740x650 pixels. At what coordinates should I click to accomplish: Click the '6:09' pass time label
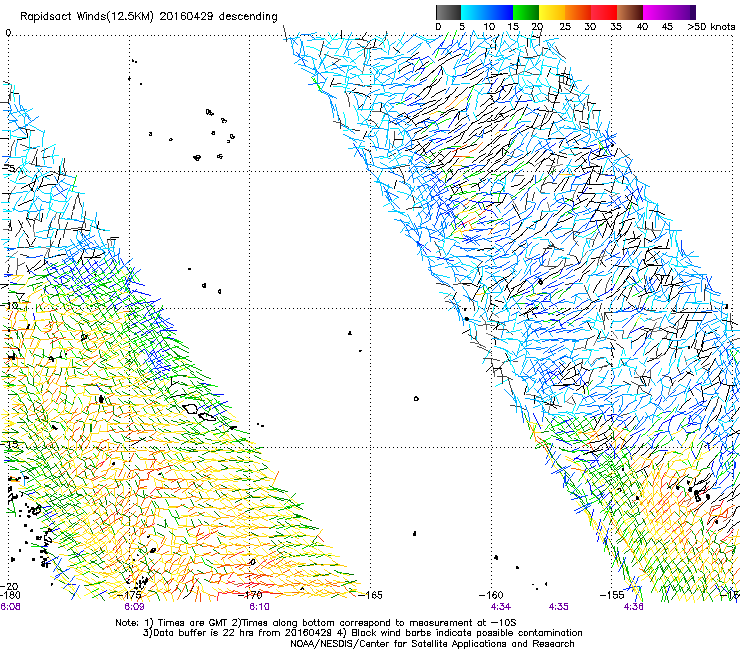click(x=135, y=607)
